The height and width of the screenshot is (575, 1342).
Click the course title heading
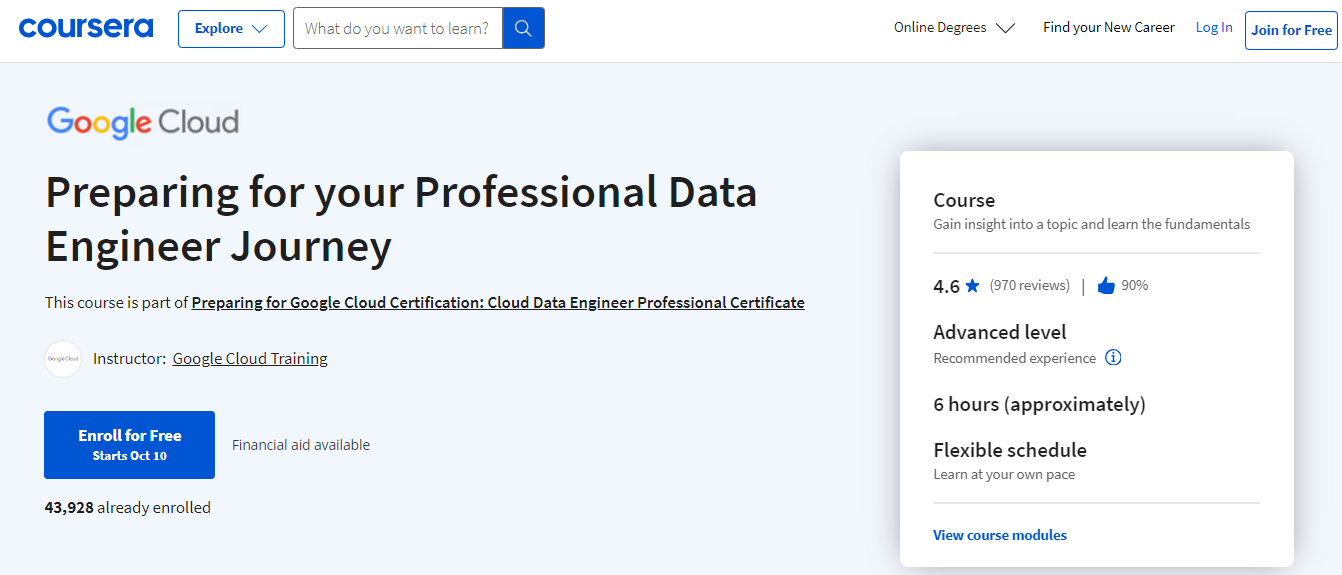coord(402,219)
